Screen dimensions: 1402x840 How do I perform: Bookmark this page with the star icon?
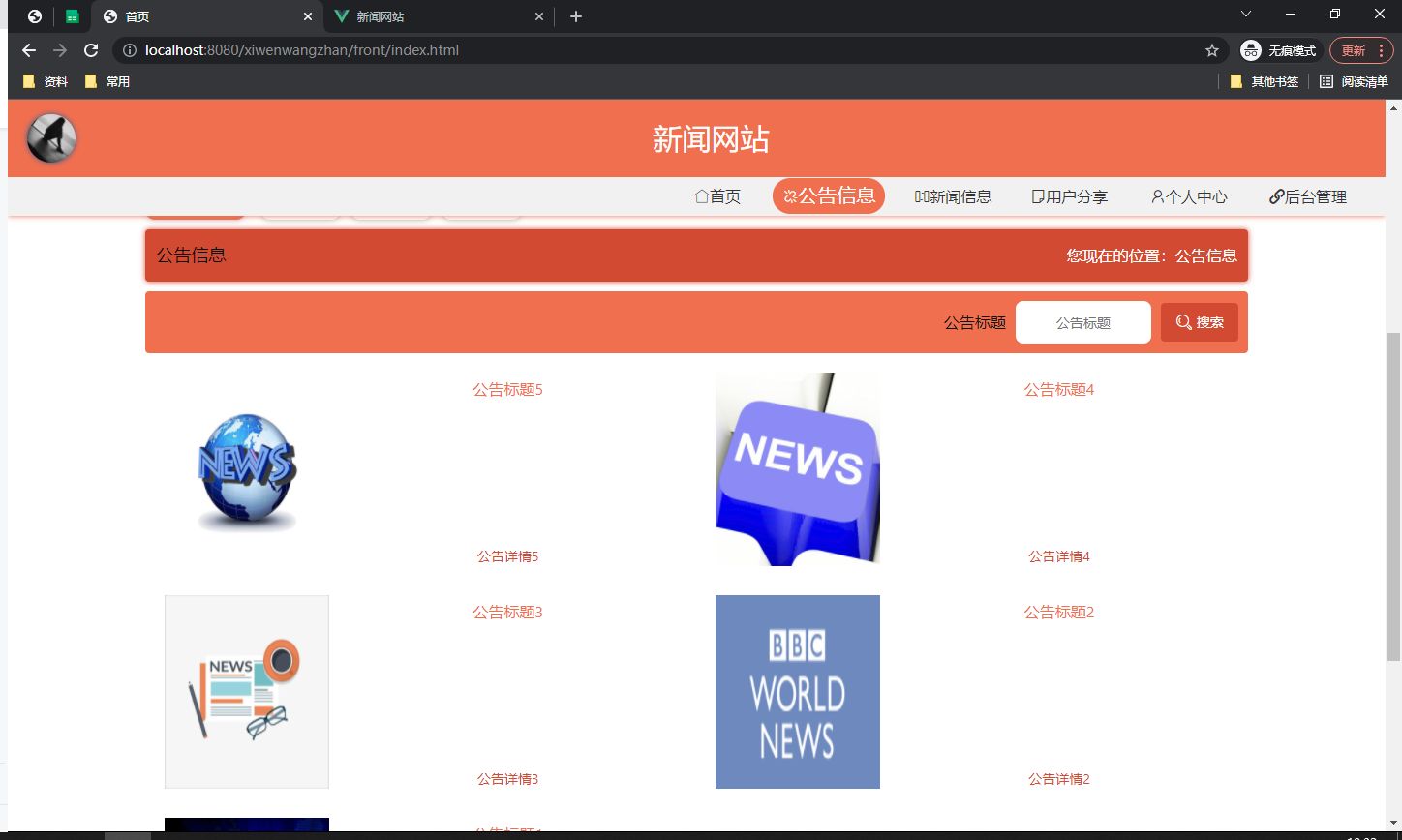[1211, 50]
